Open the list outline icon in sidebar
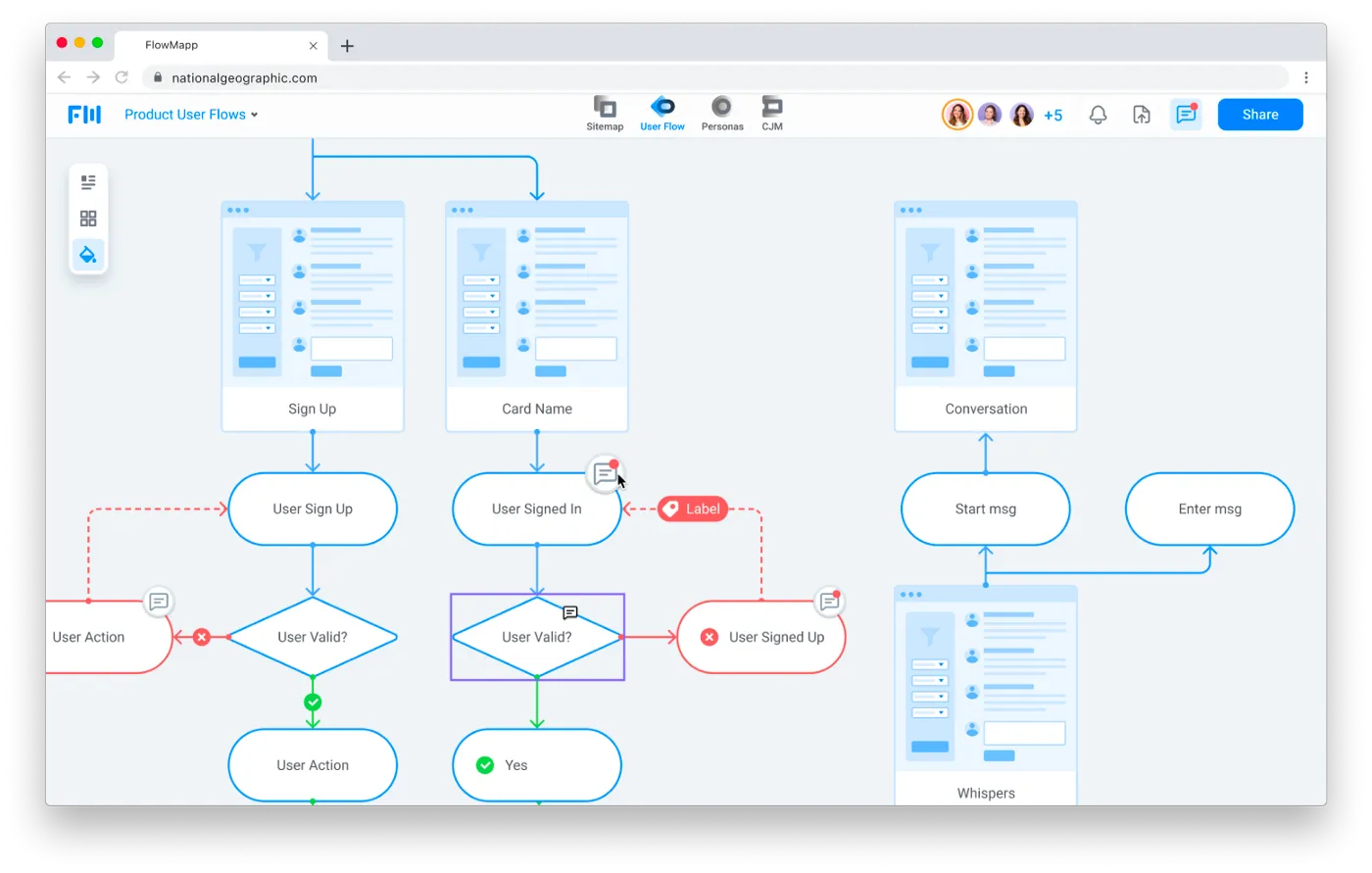The width and height of the screenshot is (1372, 873). click(x=88, y=182)
